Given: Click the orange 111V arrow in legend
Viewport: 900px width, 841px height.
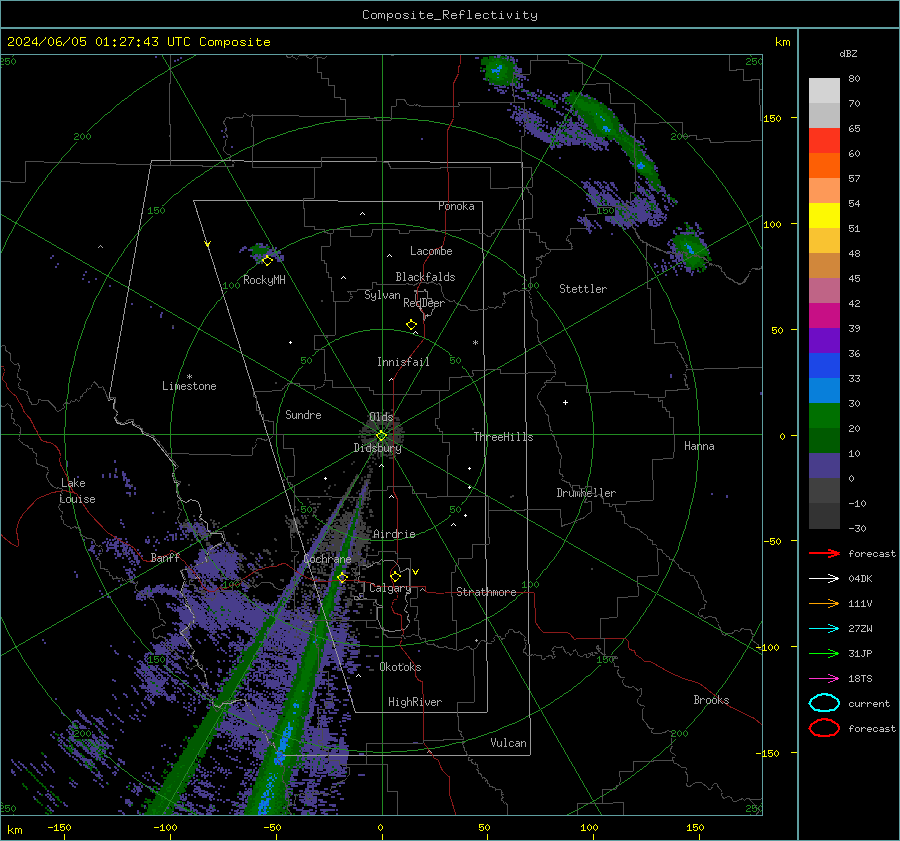Looking at the screenshot, I should (x=824, y=603).
